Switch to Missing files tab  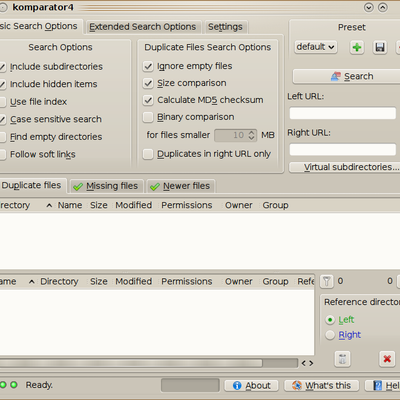pyautogui.click(x=107, y=186)
